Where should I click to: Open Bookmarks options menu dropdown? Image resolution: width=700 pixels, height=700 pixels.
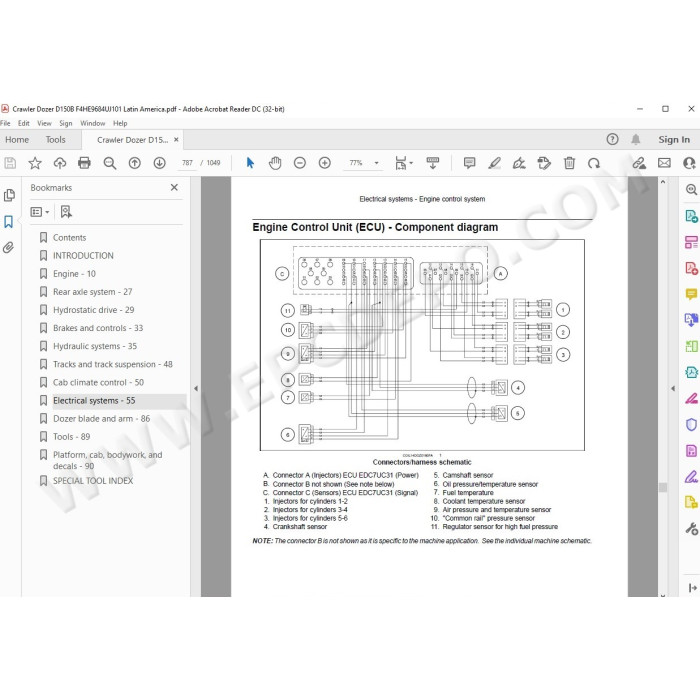[39, 212]
